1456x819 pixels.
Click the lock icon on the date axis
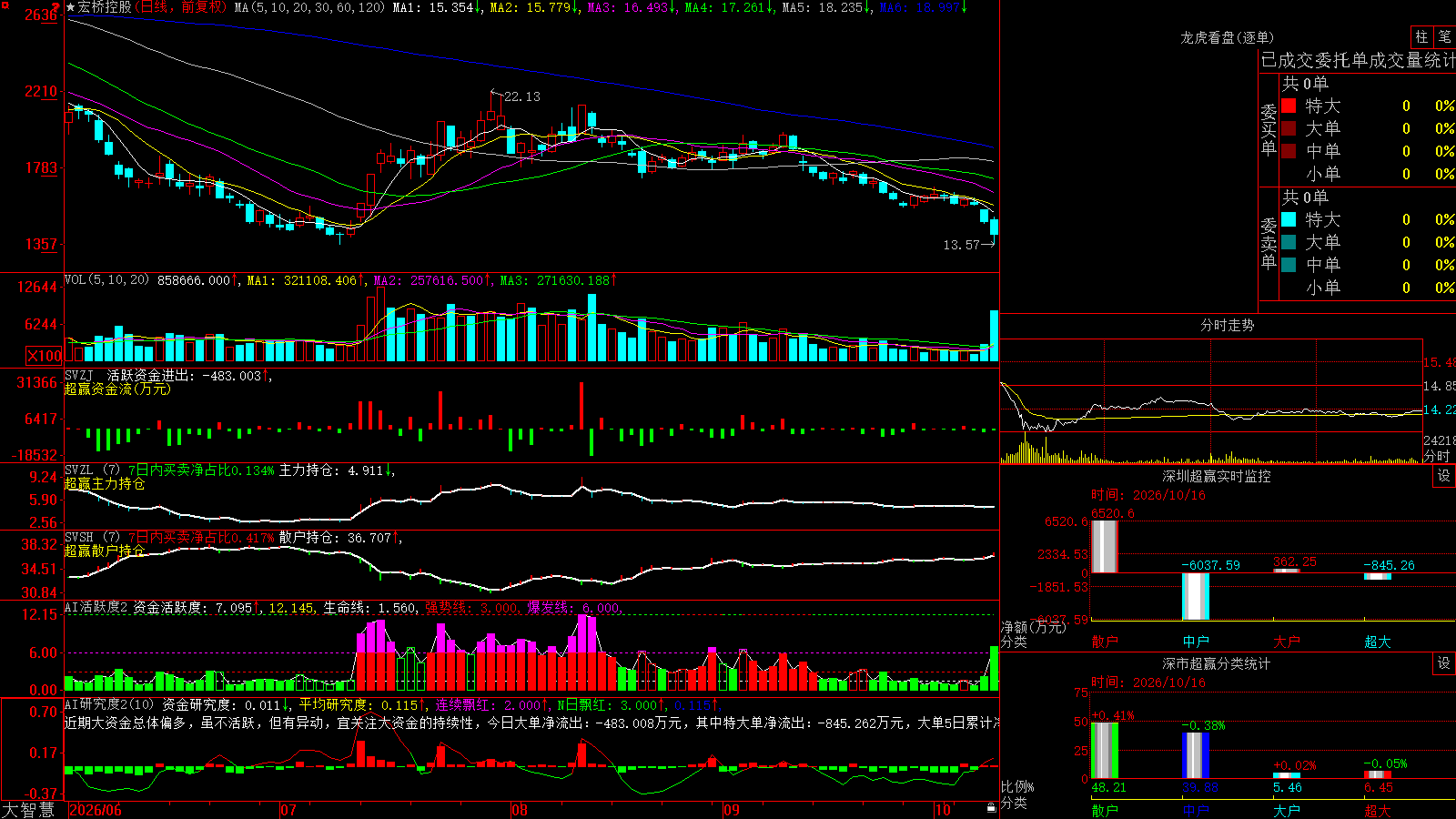pyautogui.click(x=991, y=808)
